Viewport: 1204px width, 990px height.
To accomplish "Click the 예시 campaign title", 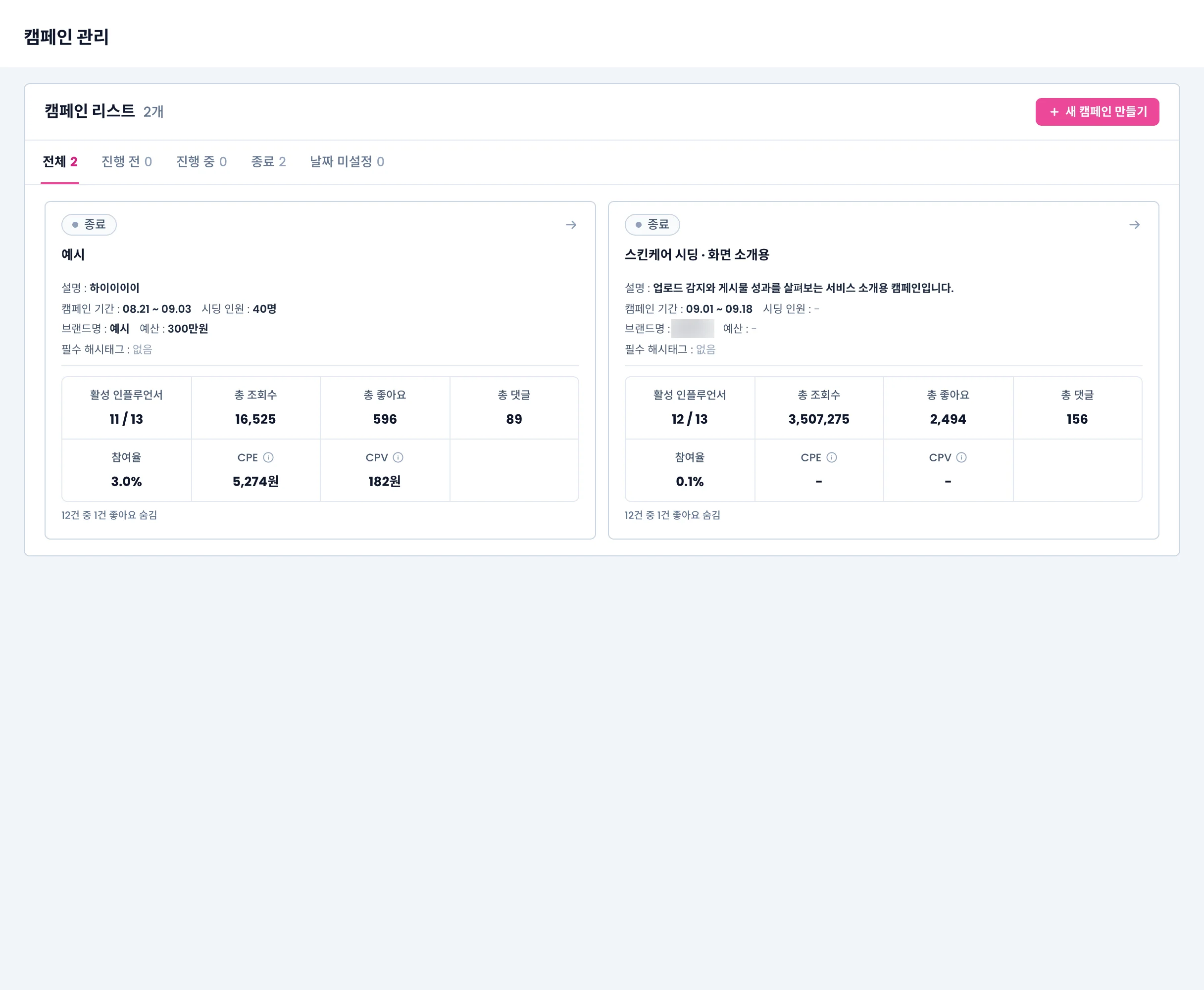I will tap(73, 254).
